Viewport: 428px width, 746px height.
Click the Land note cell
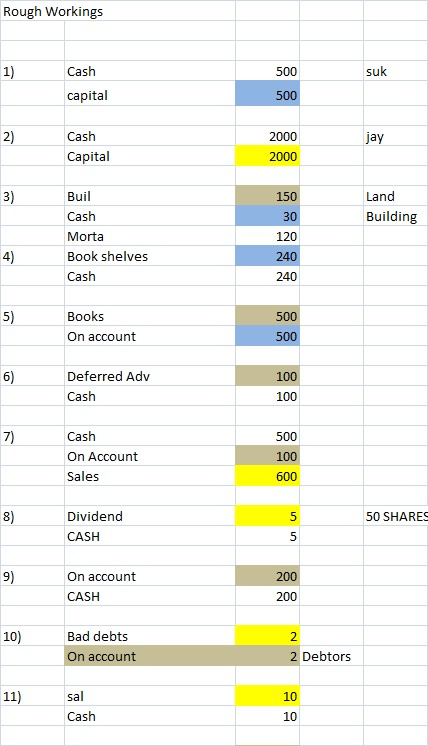(396, 196)
